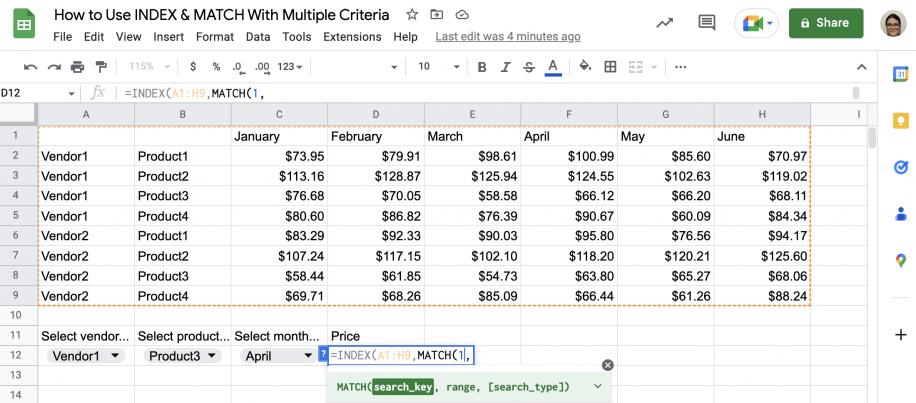Click the Print icon
Screen dimensions: 916x403
pyautogui.click(x=77, y=67)
